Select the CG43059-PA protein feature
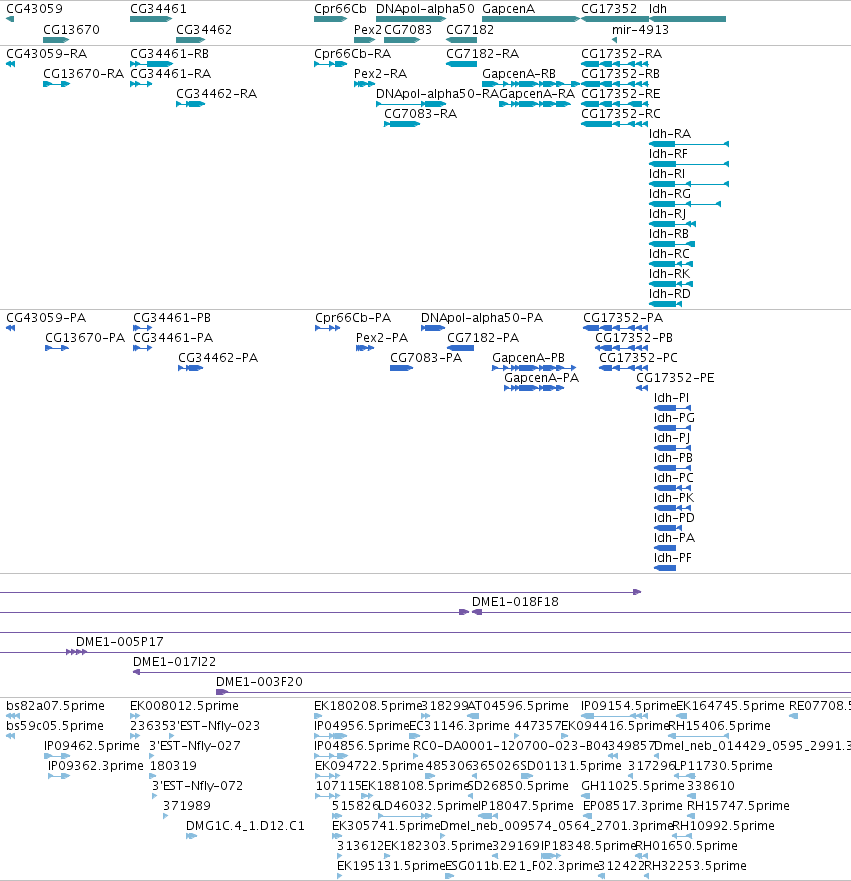This screenshot has height=881, width=851. point(10,328)
